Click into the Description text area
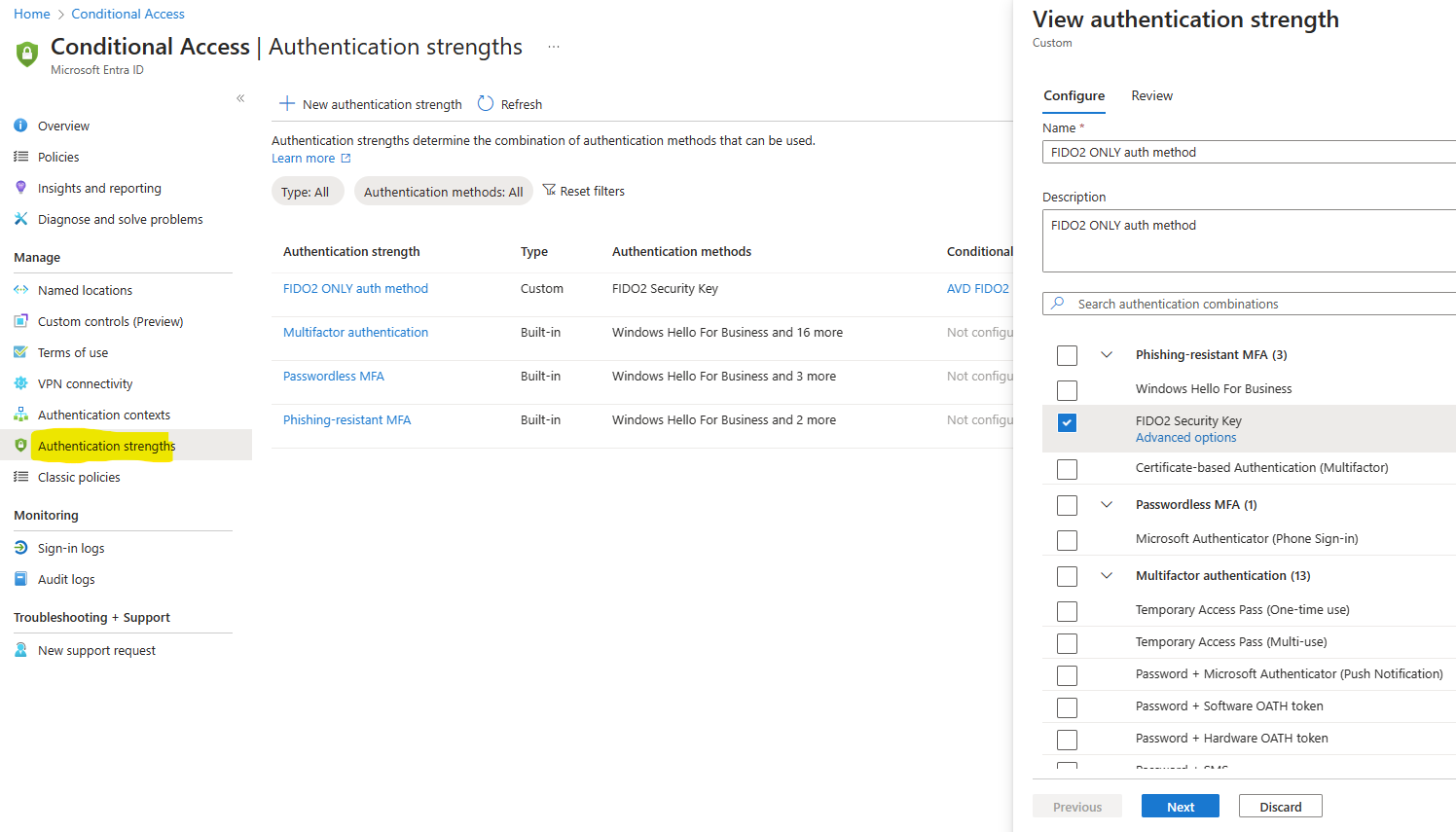This screenshot has width=1456, height=832. [x=1249, y=240]
